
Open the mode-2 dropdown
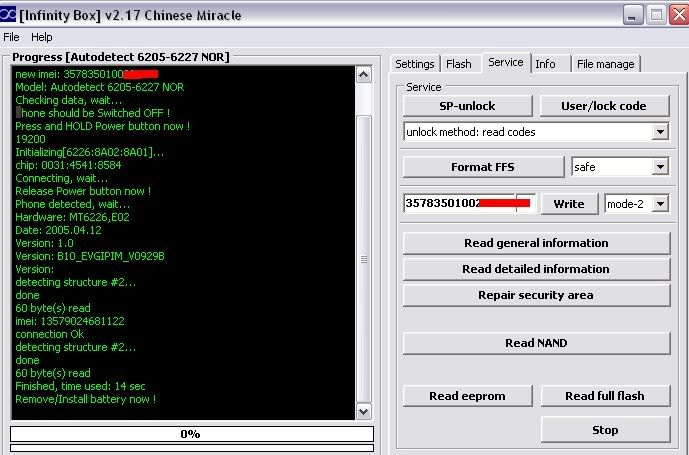(x=660, y=204)
